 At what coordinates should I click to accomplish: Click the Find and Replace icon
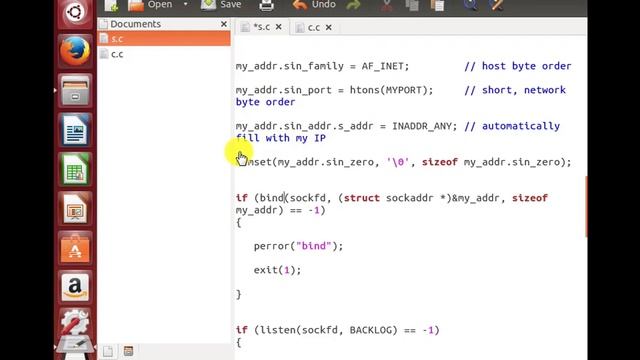pos(496,5)
